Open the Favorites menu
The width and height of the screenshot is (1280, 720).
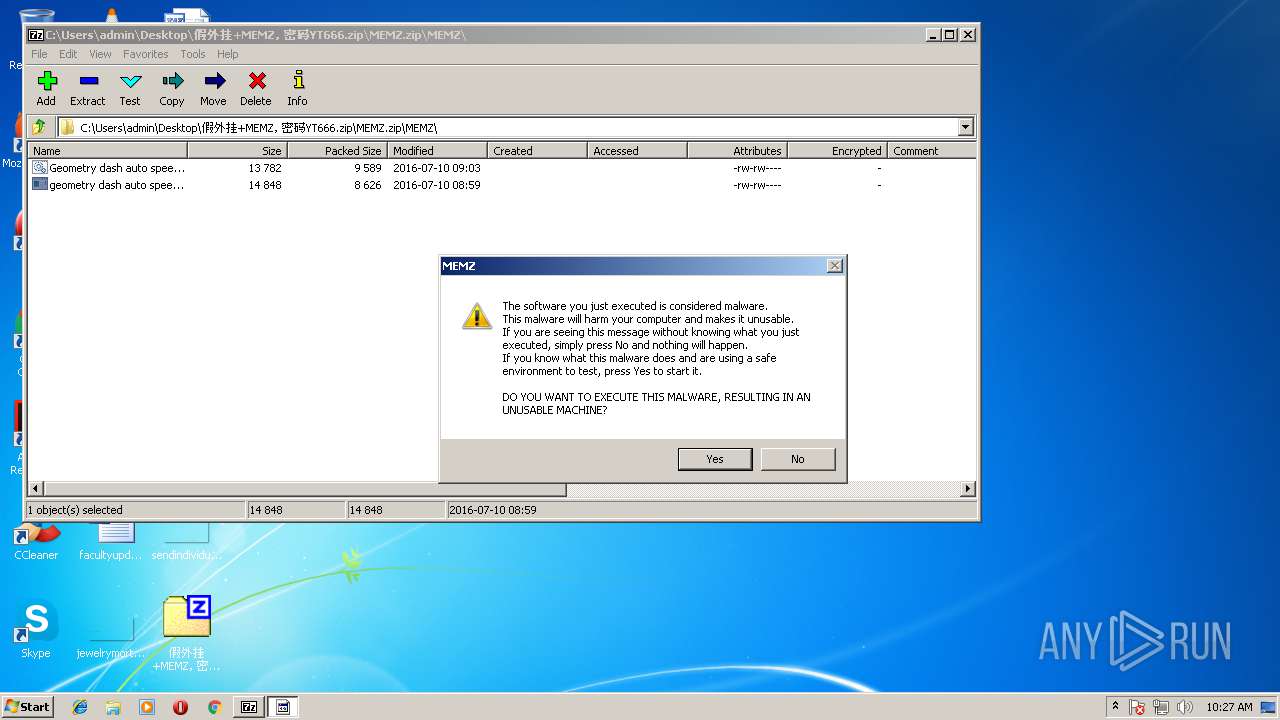[146, 54]
